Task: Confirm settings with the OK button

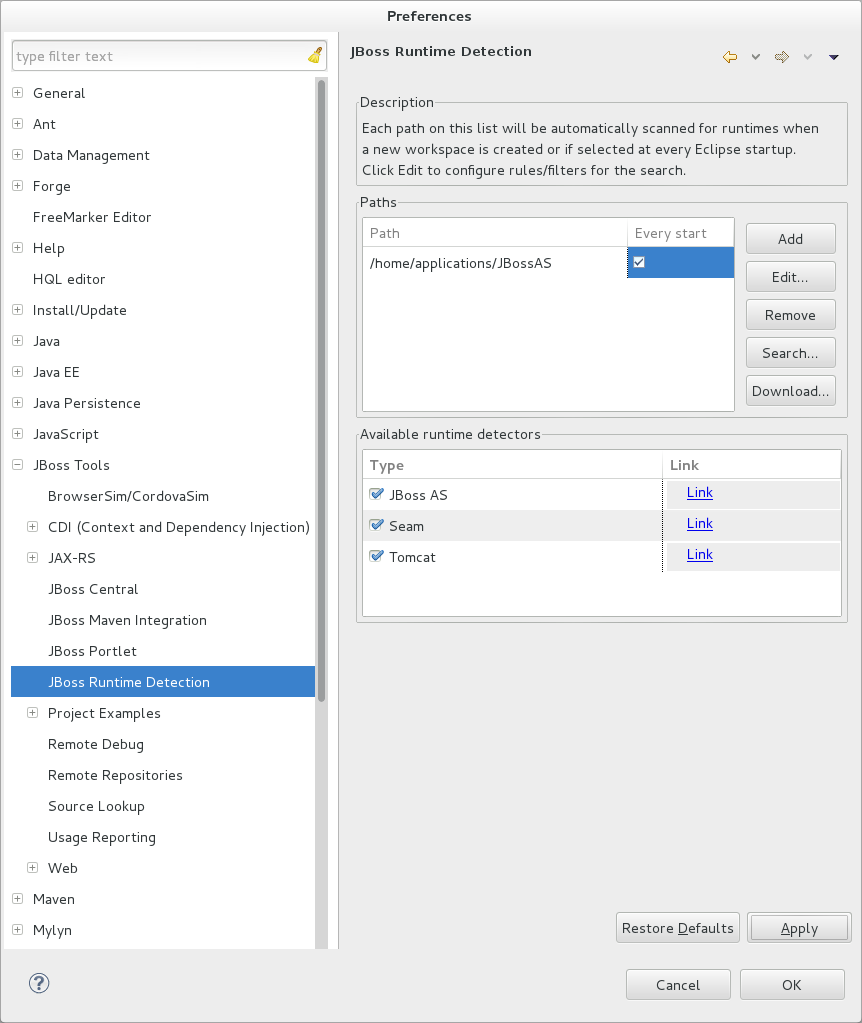Action: point(791,984)
